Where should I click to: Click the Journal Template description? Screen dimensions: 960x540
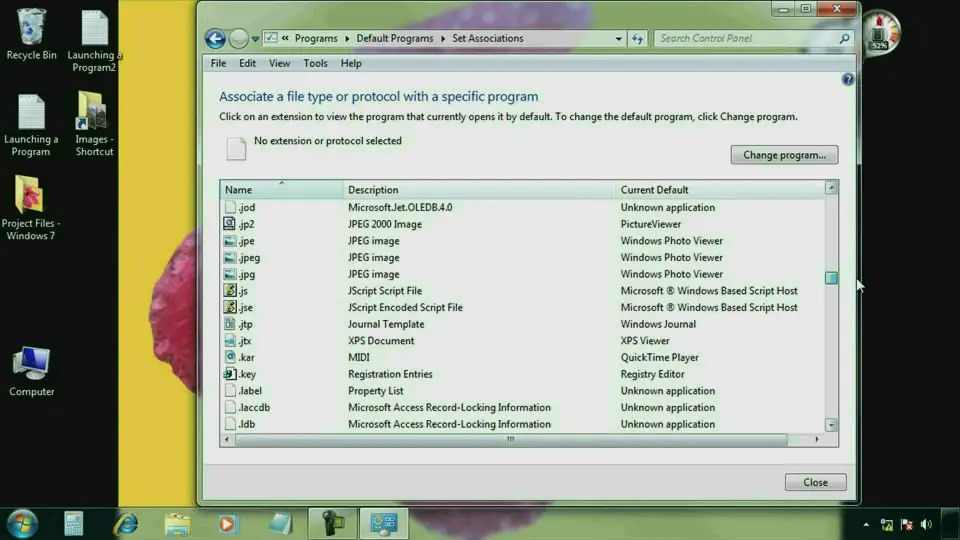[386, 324]
